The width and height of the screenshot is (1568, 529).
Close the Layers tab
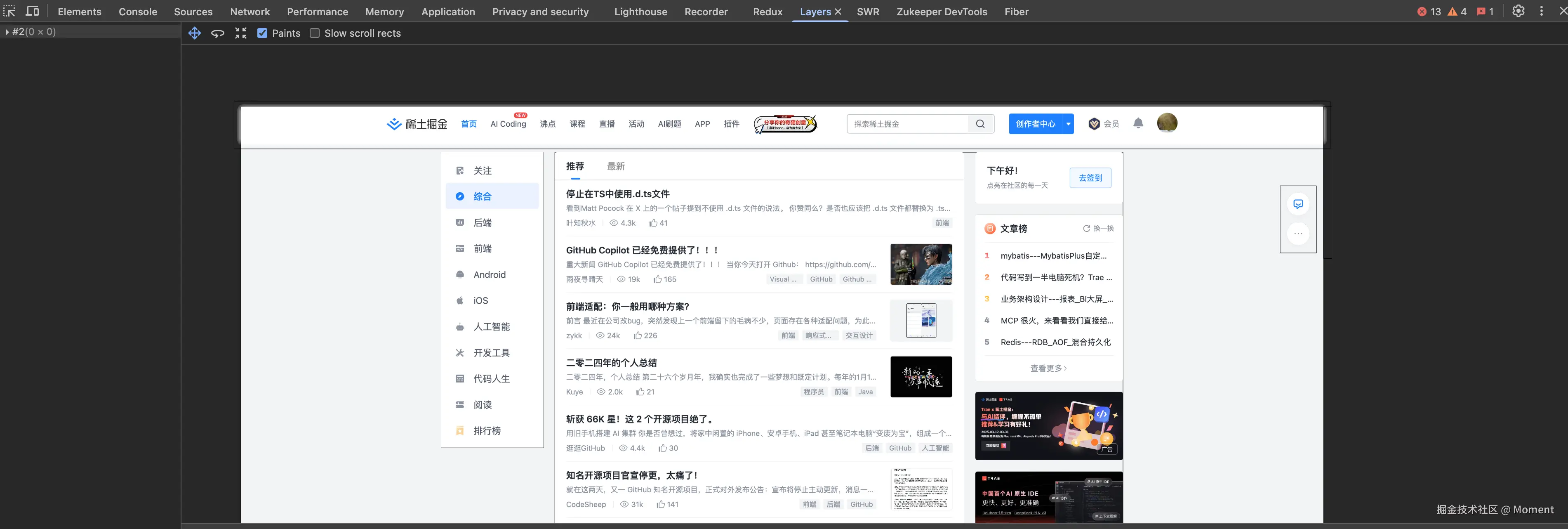(838, 12)
